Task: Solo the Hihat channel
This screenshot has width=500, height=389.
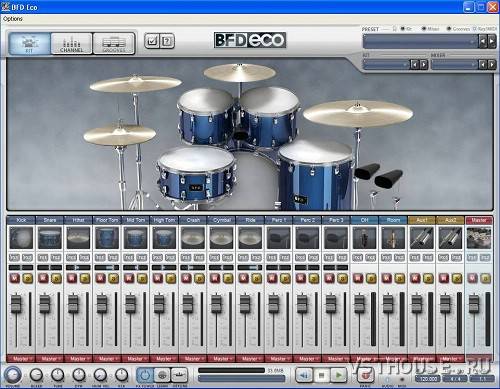Action: [x=85, y=278]
